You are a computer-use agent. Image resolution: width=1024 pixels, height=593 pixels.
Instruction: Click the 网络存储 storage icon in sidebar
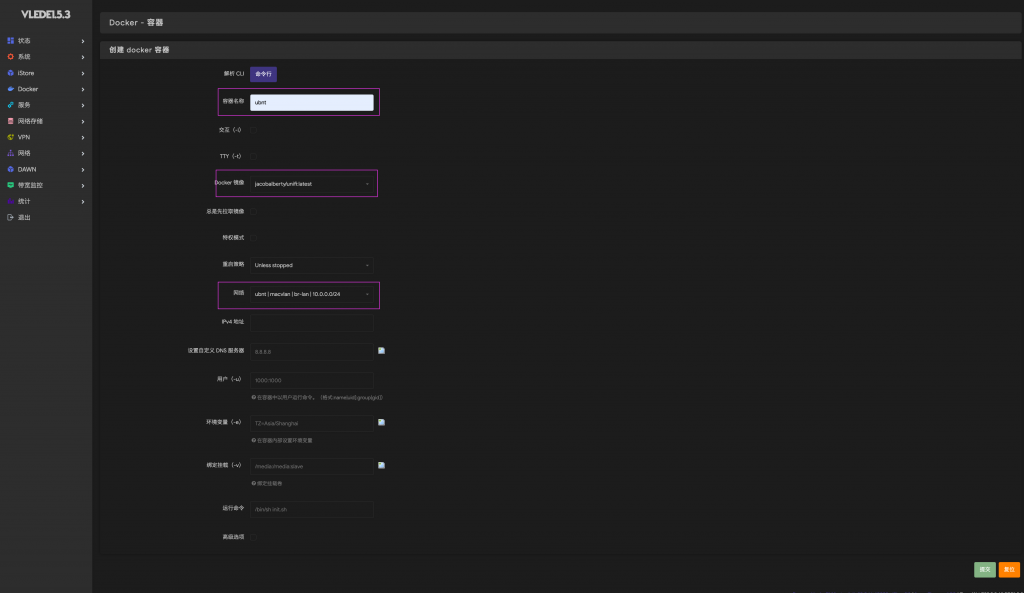pos(10,121)
